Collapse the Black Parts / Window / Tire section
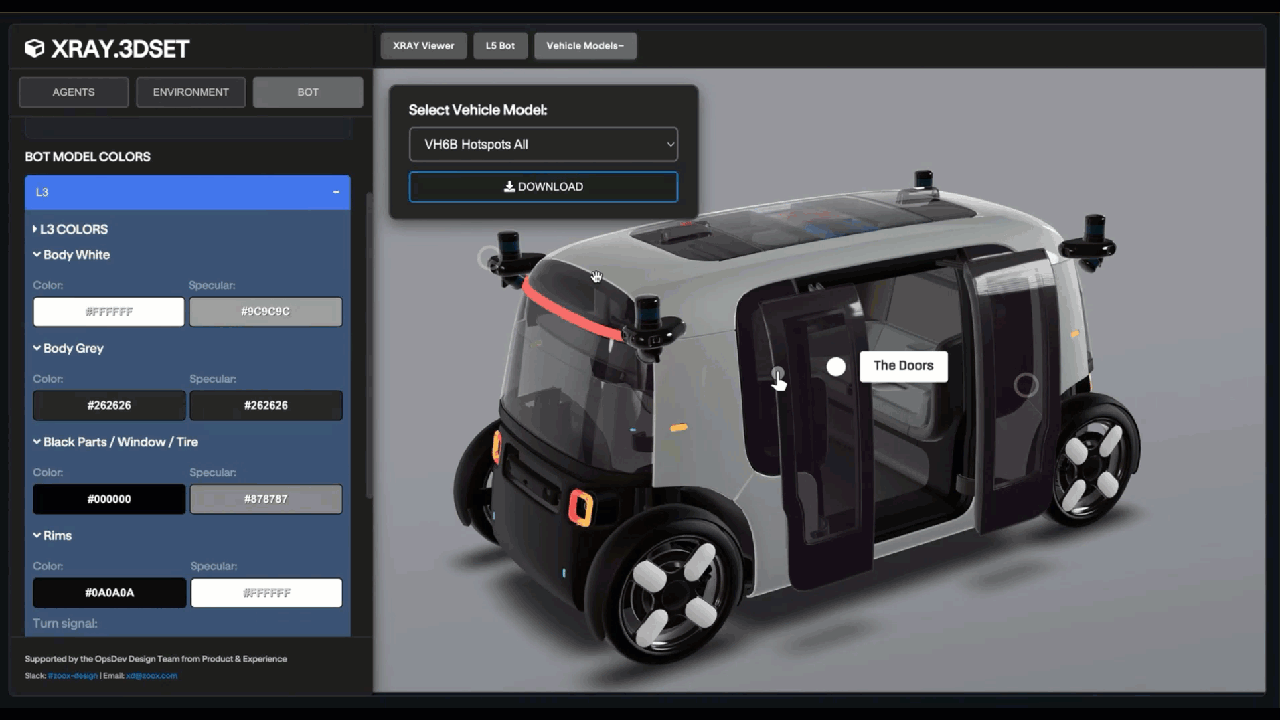 coord(115,442)
